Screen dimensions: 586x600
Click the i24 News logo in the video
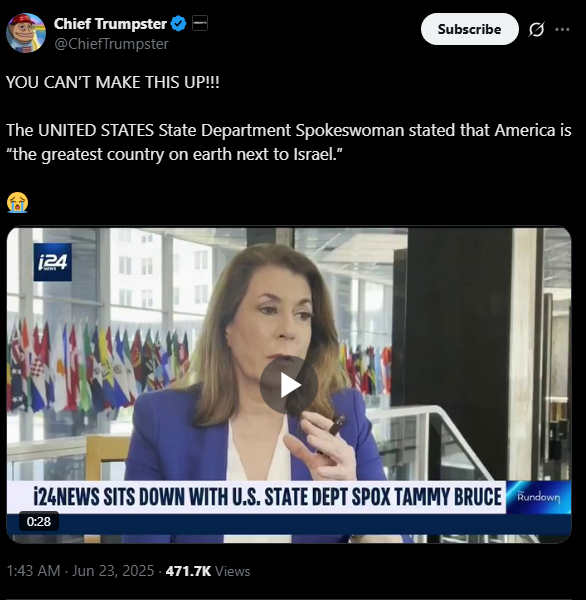pos(52,262)
